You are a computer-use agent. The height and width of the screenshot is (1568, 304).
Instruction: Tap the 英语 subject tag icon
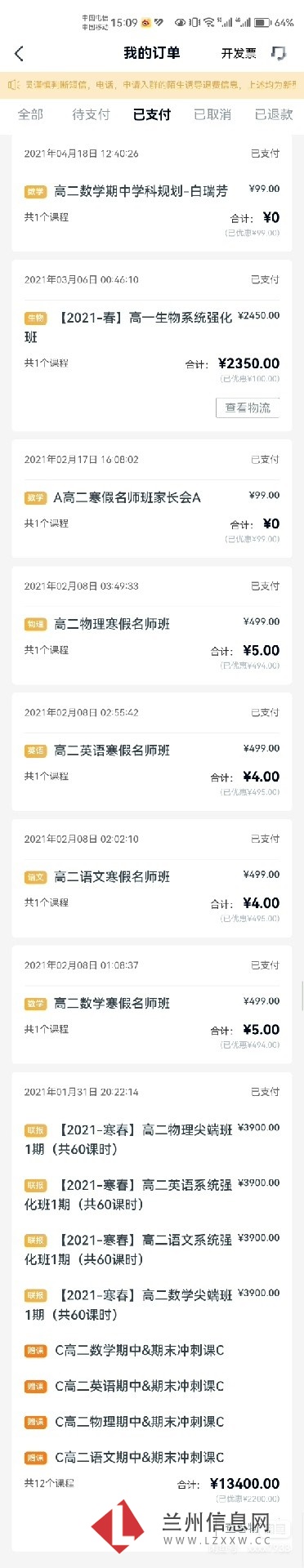coord(35,751)
